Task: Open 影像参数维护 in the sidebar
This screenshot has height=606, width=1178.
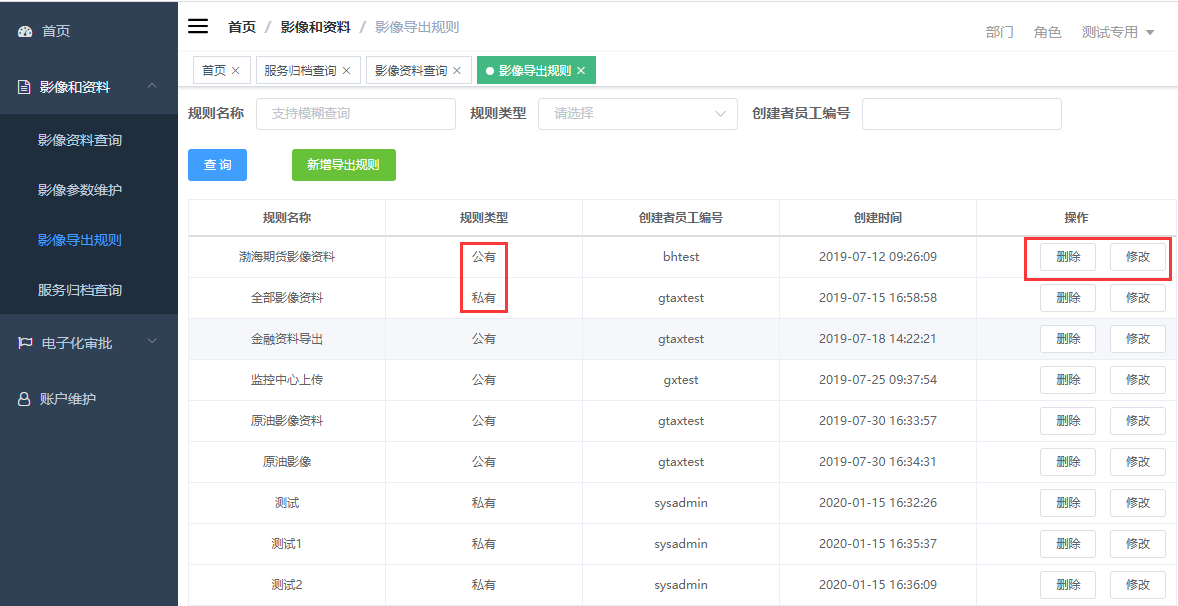Action: pos(89,190)
